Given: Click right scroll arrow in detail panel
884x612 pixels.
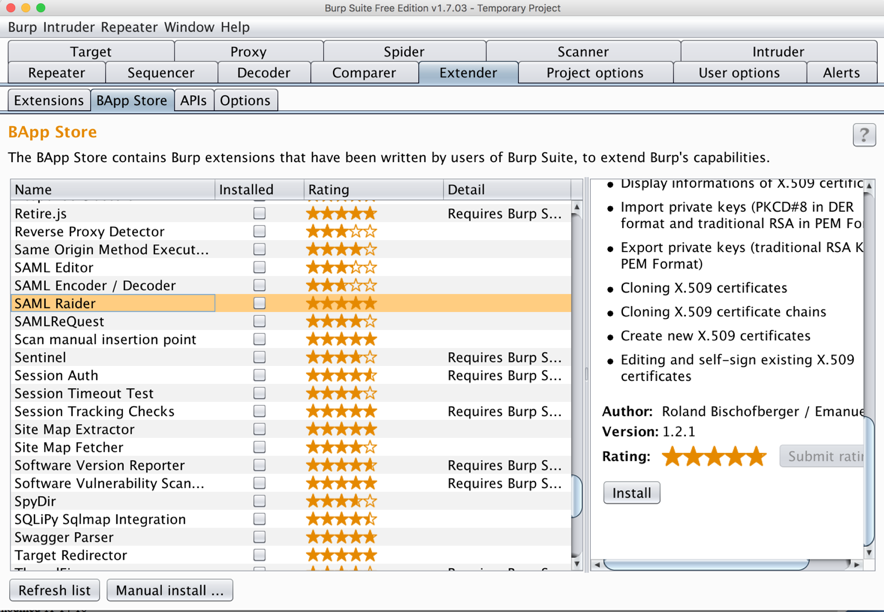Looking at the screenshot, I should pos(855,565).
